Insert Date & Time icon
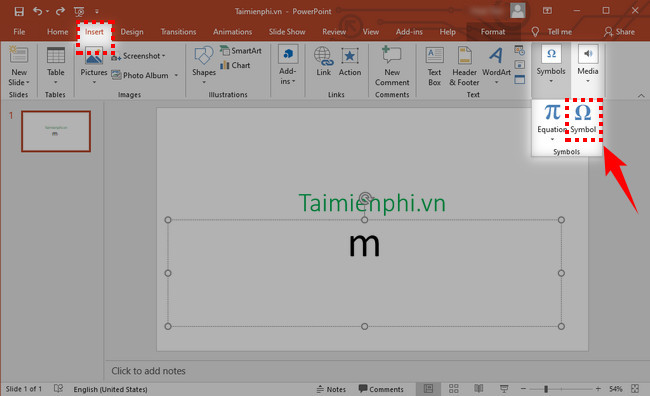650x396 pixels. [519, 51]
